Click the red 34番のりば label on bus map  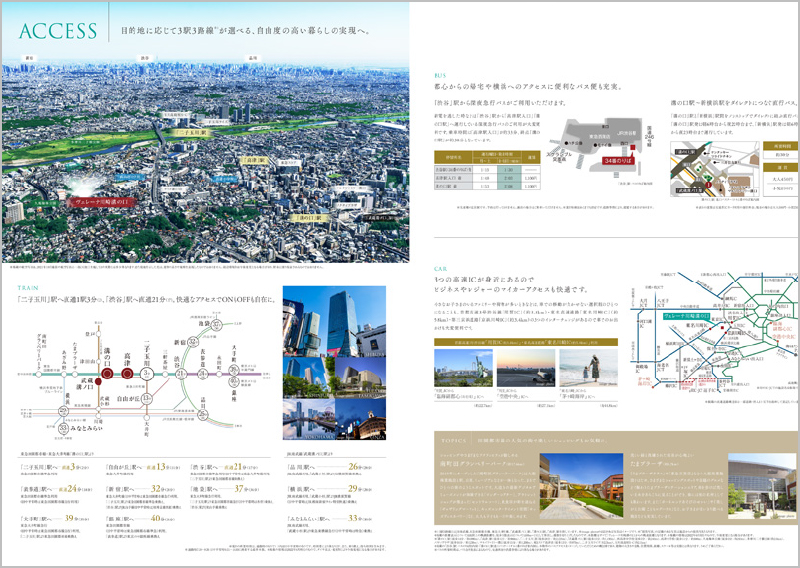pyautogui.click(x=618, y=161)
